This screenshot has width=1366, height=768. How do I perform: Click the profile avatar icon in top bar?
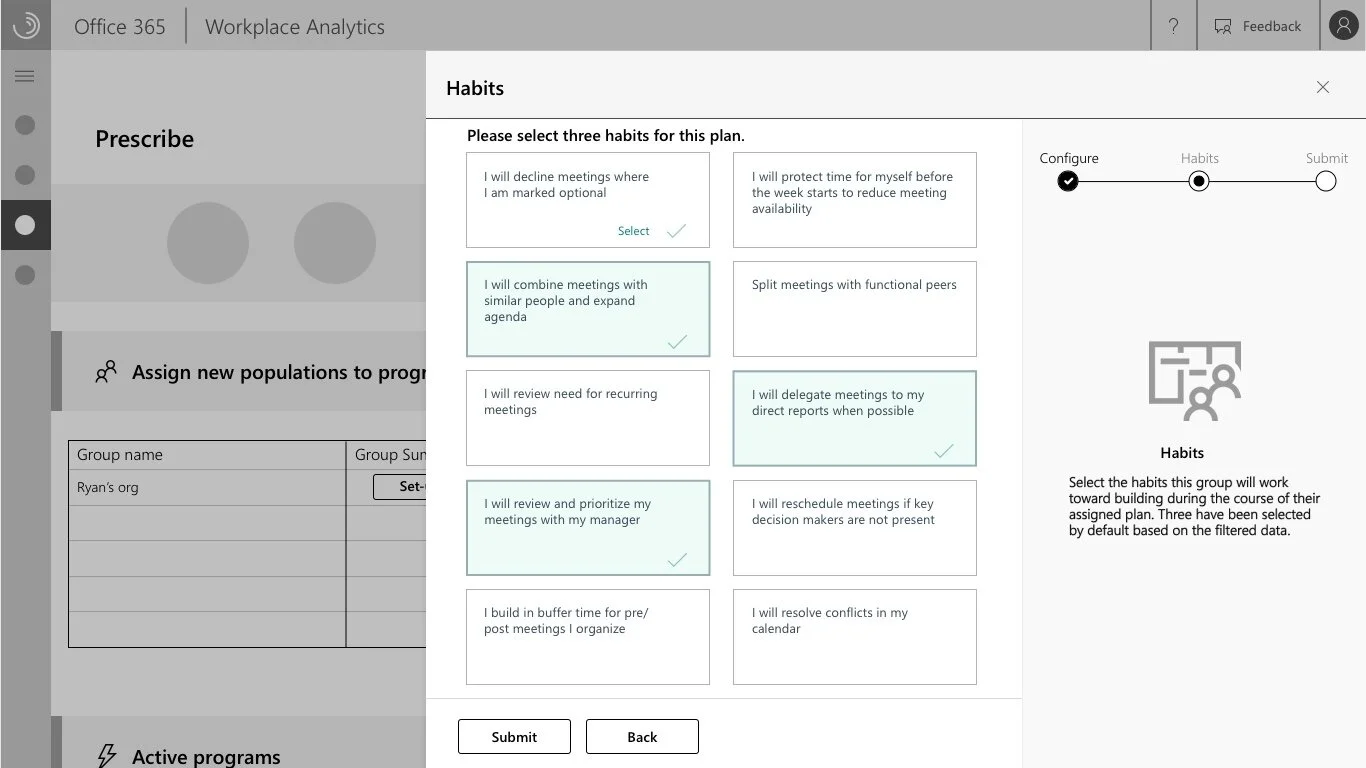[x=1343, y=25]
